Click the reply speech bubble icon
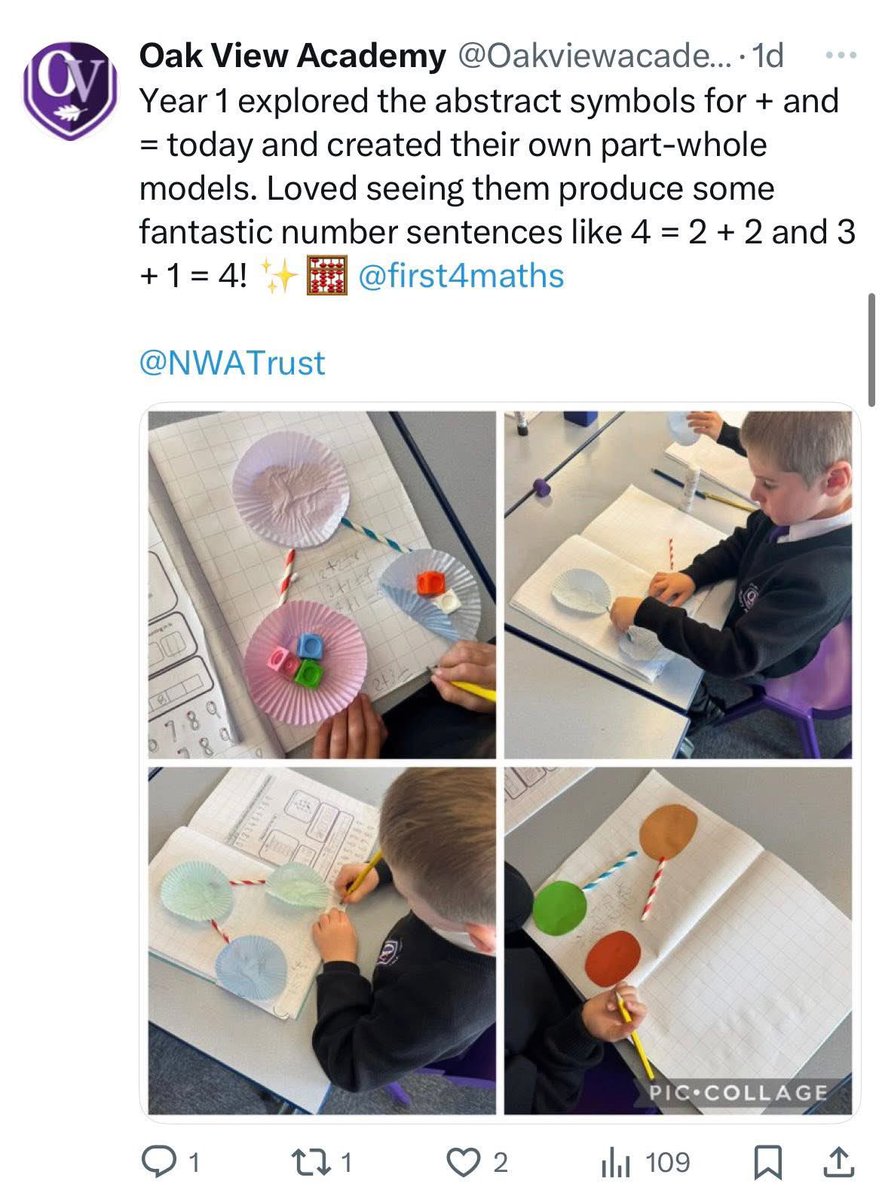This screenshot has height=1199, width=882. [158, 1161]
